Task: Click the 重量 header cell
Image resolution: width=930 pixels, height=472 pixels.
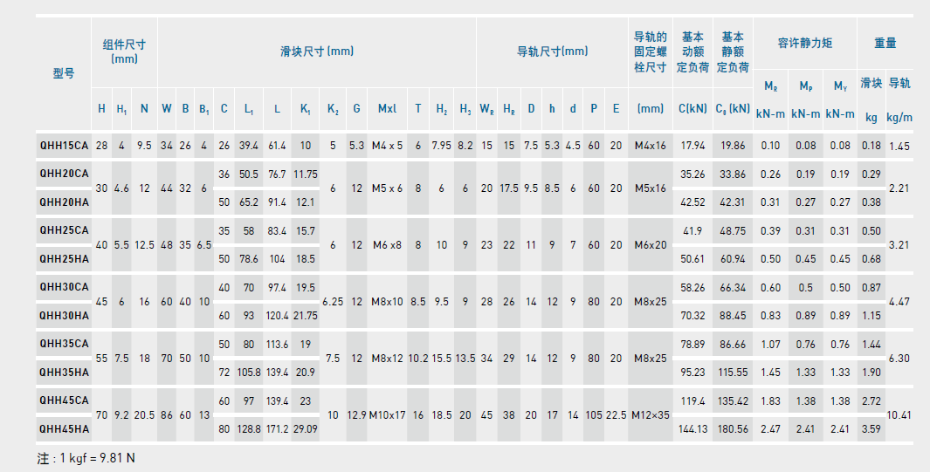Action: [885, 44]
